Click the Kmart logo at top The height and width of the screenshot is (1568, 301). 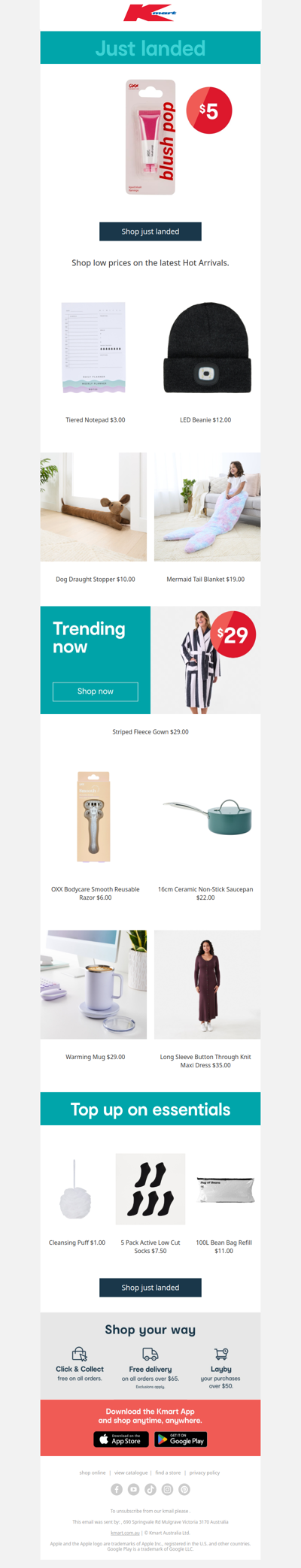pos(150,14)
